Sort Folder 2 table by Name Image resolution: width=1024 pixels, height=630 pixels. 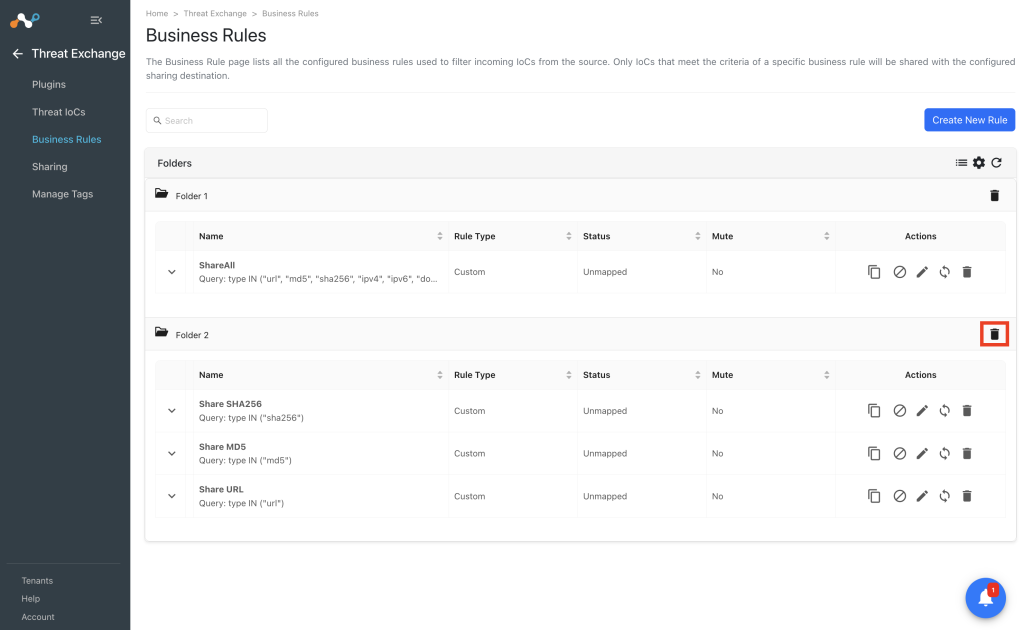440,375
